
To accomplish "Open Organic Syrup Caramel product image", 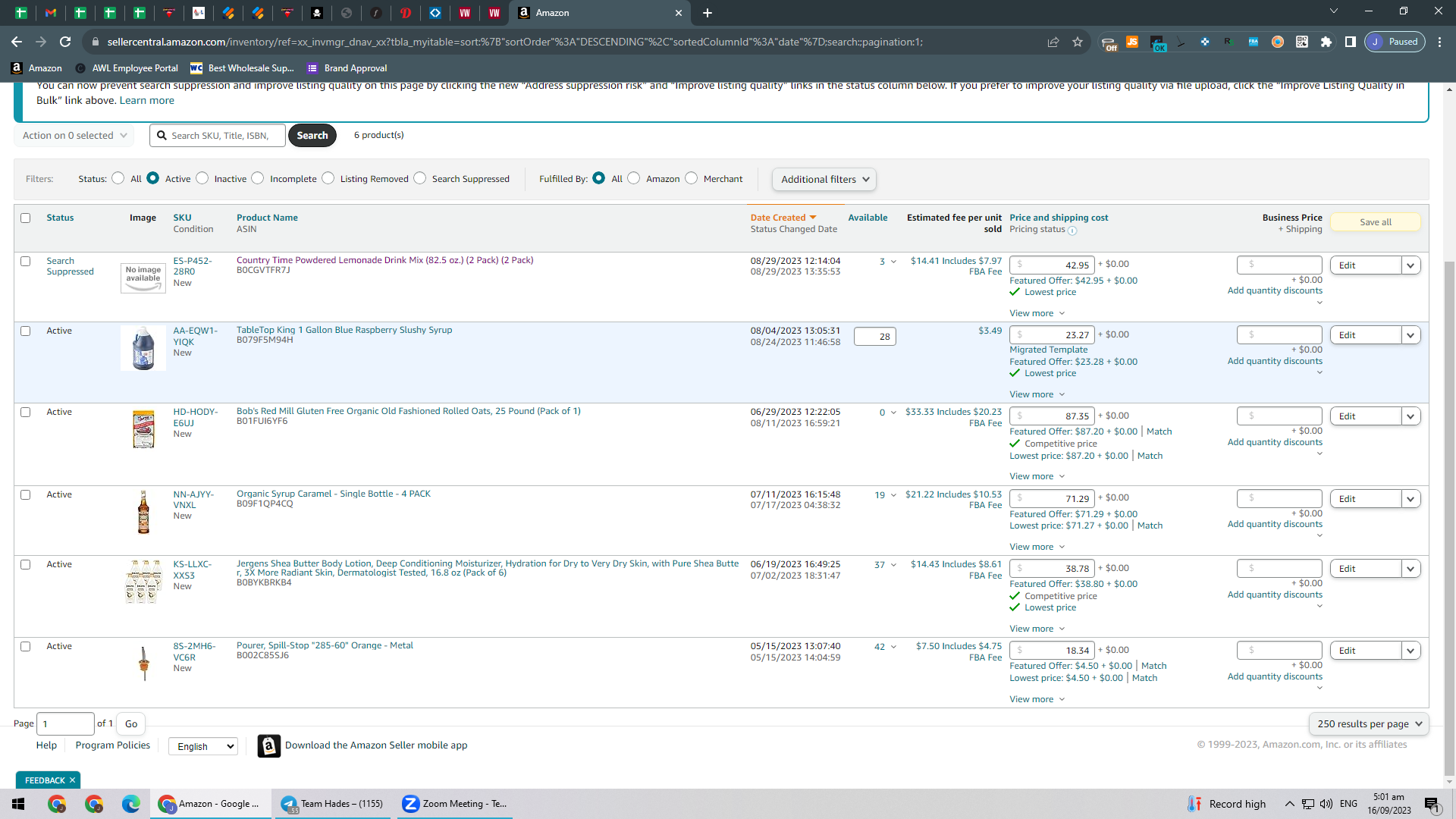I will click(x=143, y=512).
